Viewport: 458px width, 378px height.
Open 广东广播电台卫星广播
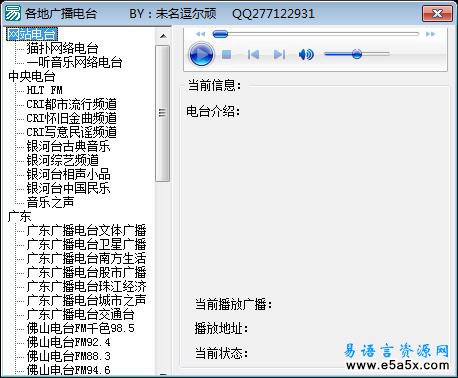(x=86, y=244)
